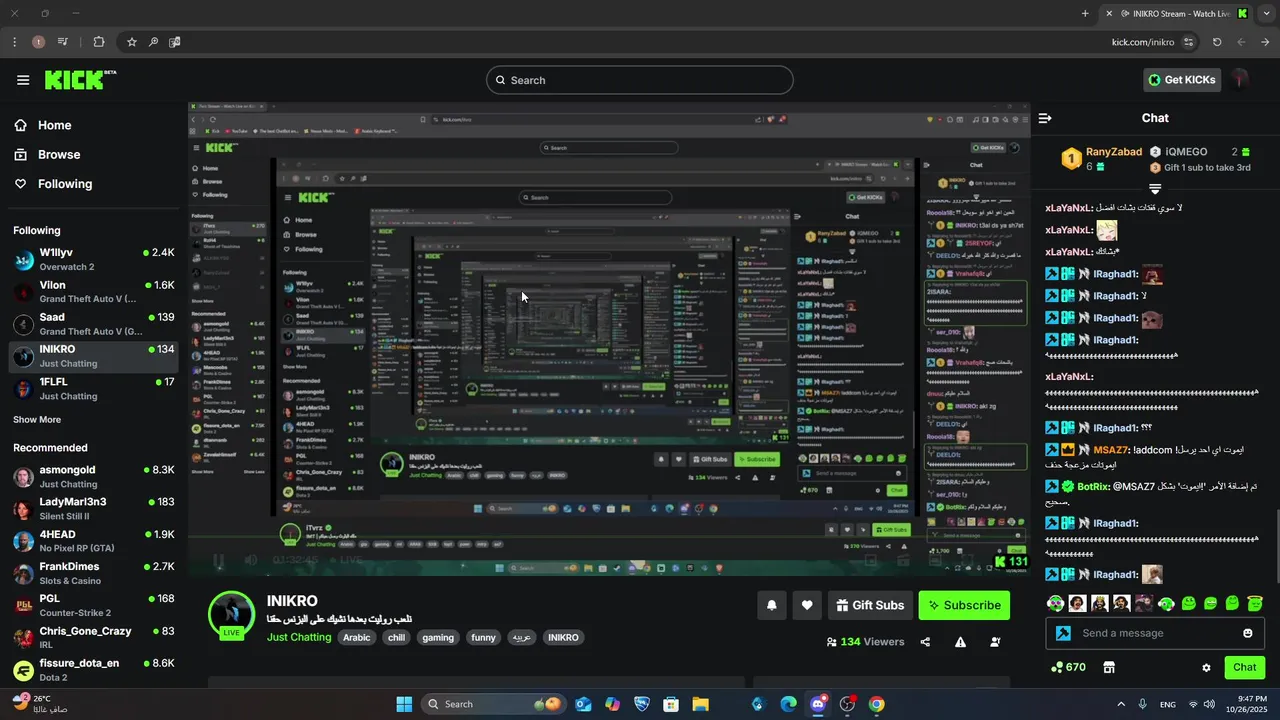Open W1llyv channel in Following list
1280x720 pixels.
(94, 259)
